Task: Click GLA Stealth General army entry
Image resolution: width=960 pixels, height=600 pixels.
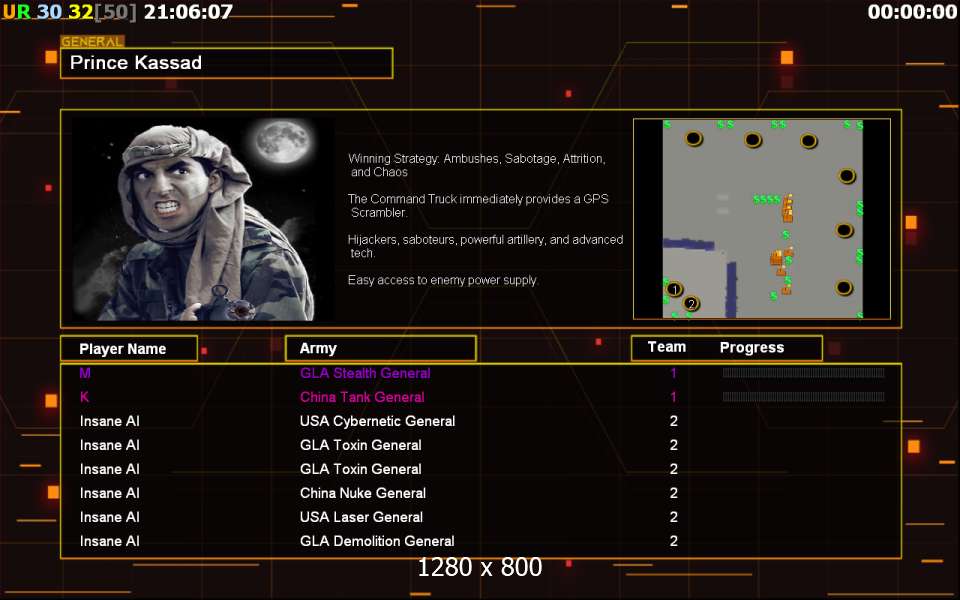Action: pos(365,373)
